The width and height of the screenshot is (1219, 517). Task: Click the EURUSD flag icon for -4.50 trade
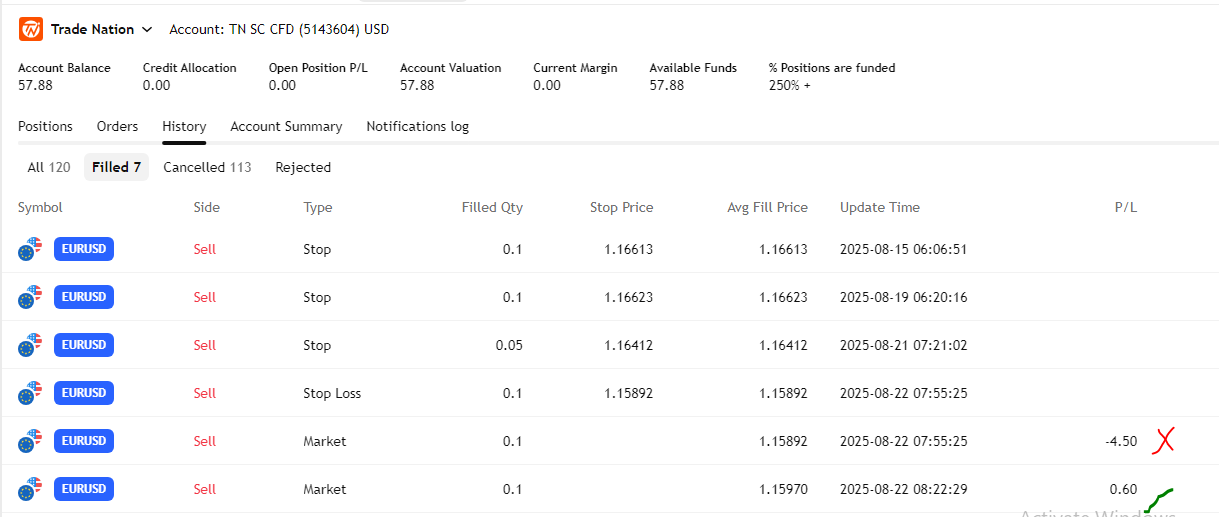pos(31,441)
